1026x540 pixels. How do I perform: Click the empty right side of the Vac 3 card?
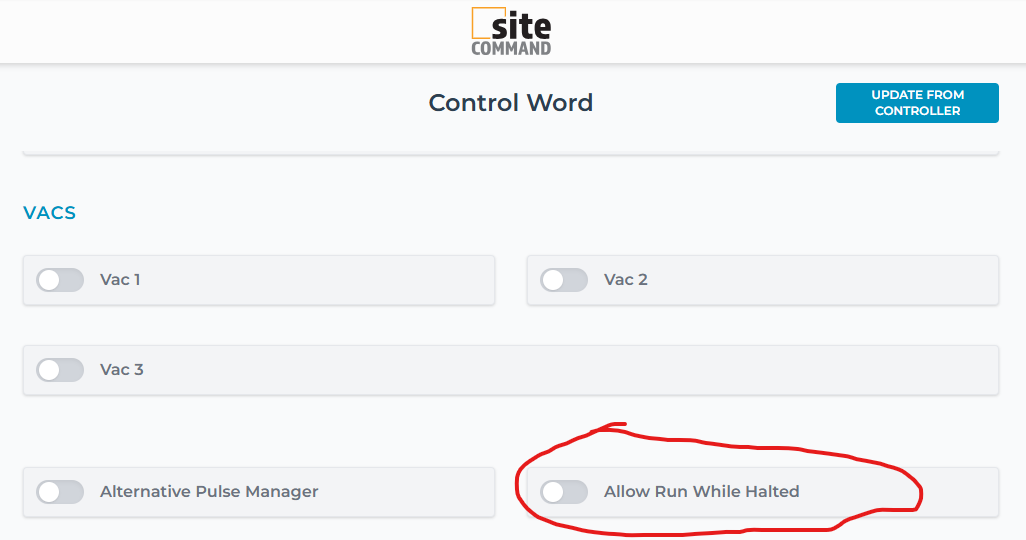tap(750, 370)
